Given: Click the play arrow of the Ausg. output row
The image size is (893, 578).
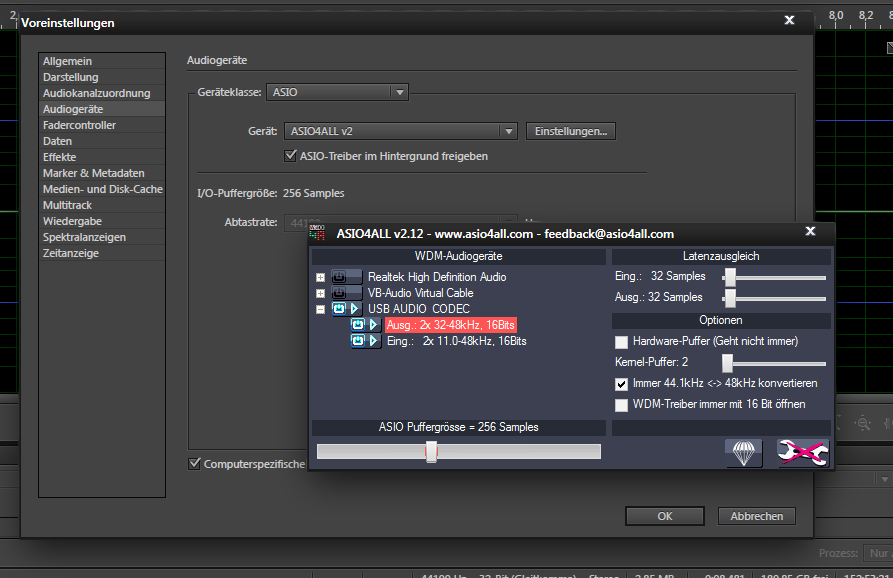Looking at the screenshot, I should click(374, 325).
